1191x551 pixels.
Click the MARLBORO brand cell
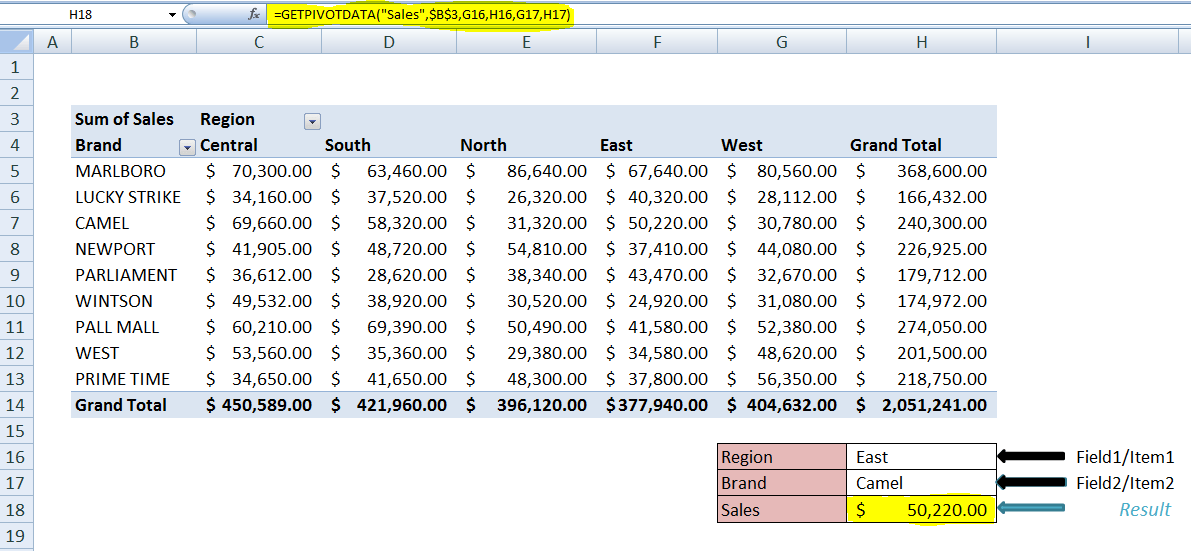pos(134,172)
